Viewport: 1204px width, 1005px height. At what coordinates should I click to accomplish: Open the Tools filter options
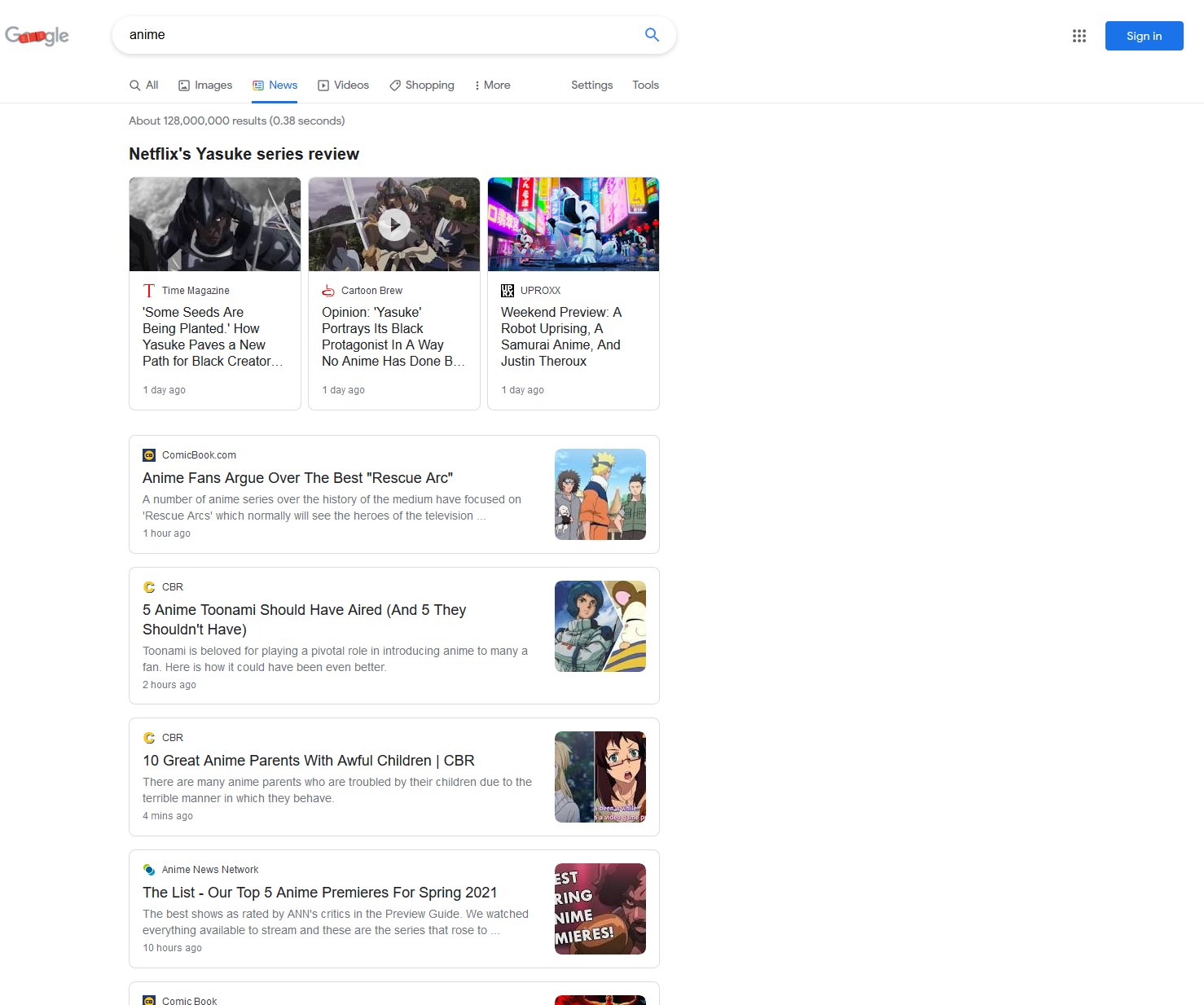click(645, 86)
